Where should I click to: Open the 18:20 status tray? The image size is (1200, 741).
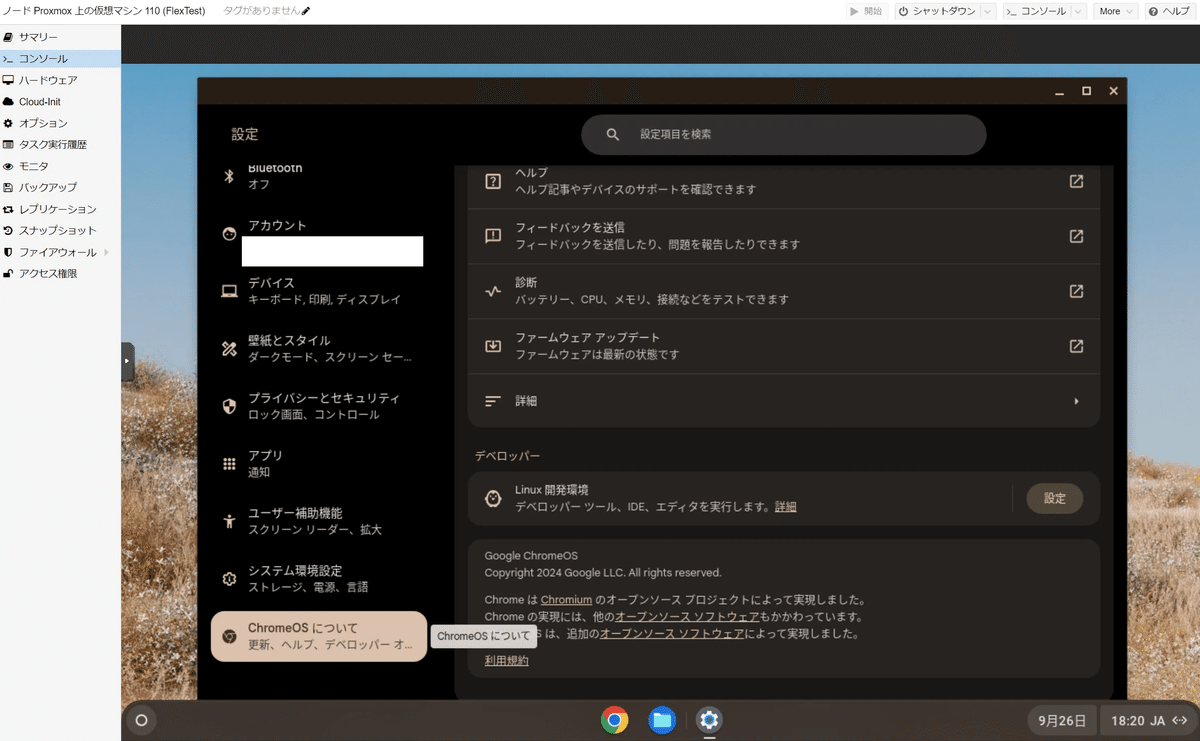tap(1148, 720)
